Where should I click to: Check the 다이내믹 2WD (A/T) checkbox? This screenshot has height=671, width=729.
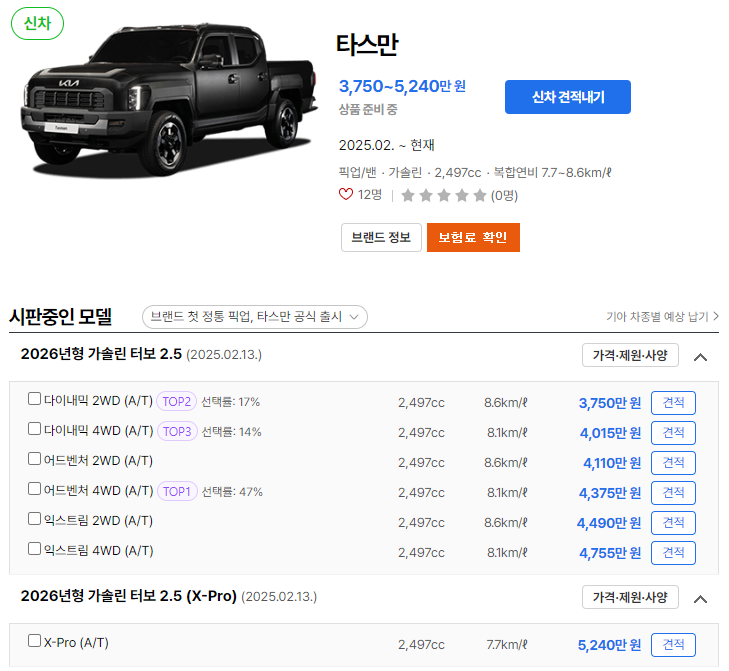click(34, 399)
